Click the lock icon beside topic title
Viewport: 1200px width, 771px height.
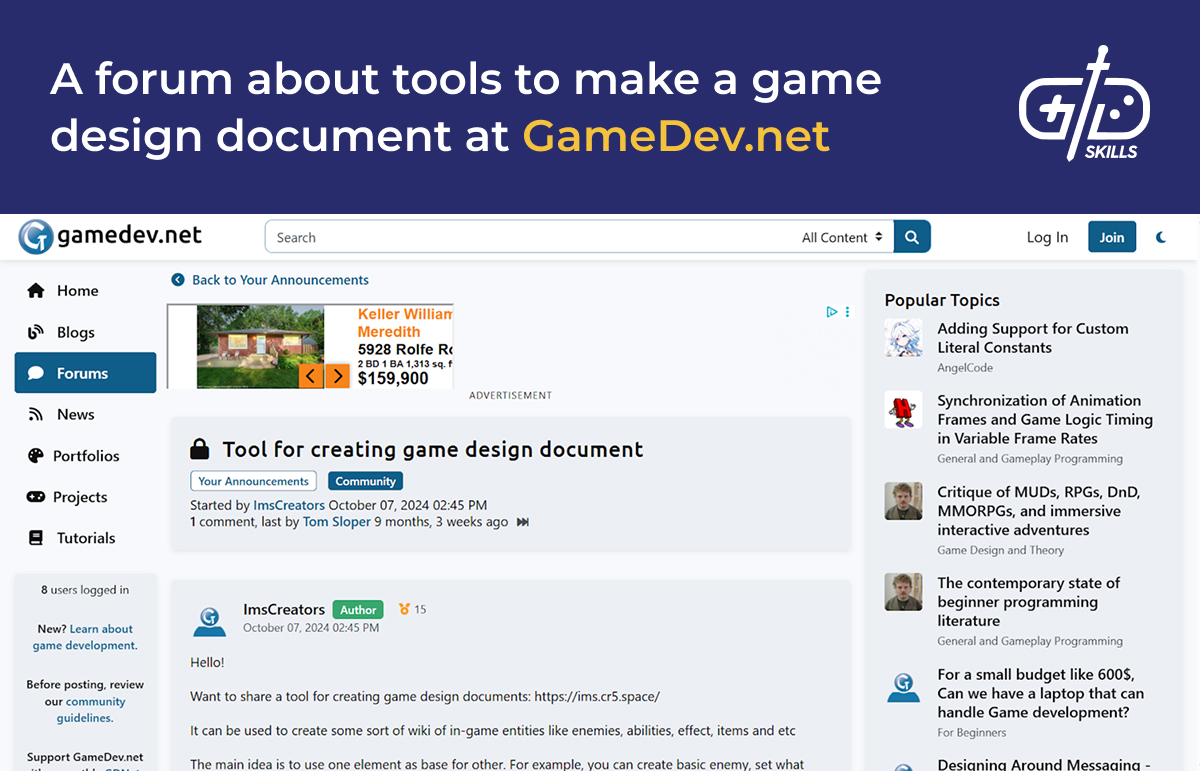(200, 449)
